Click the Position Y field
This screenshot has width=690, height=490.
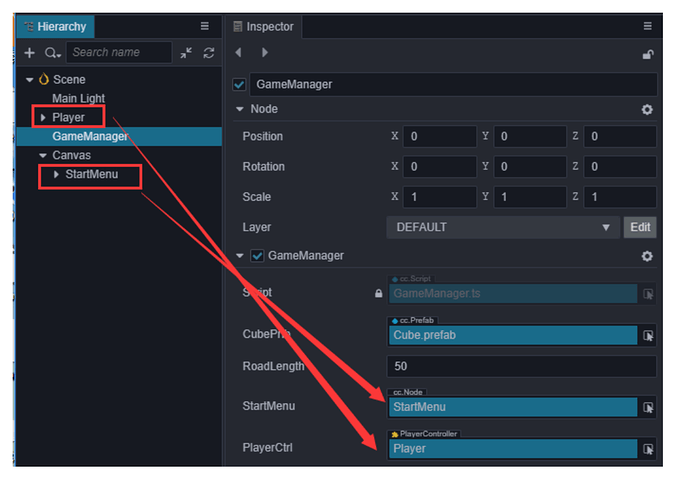pos(530,136)
